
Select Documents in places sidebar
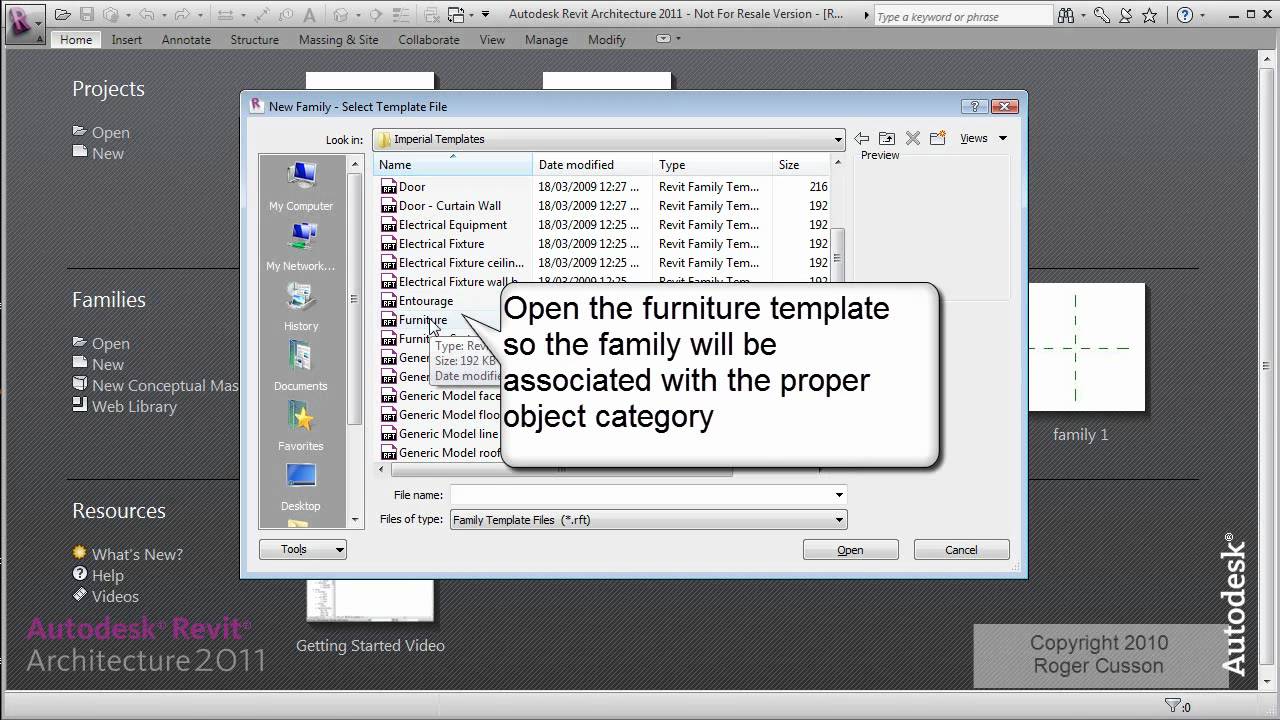pyautogui.click(x=301, y=366)
